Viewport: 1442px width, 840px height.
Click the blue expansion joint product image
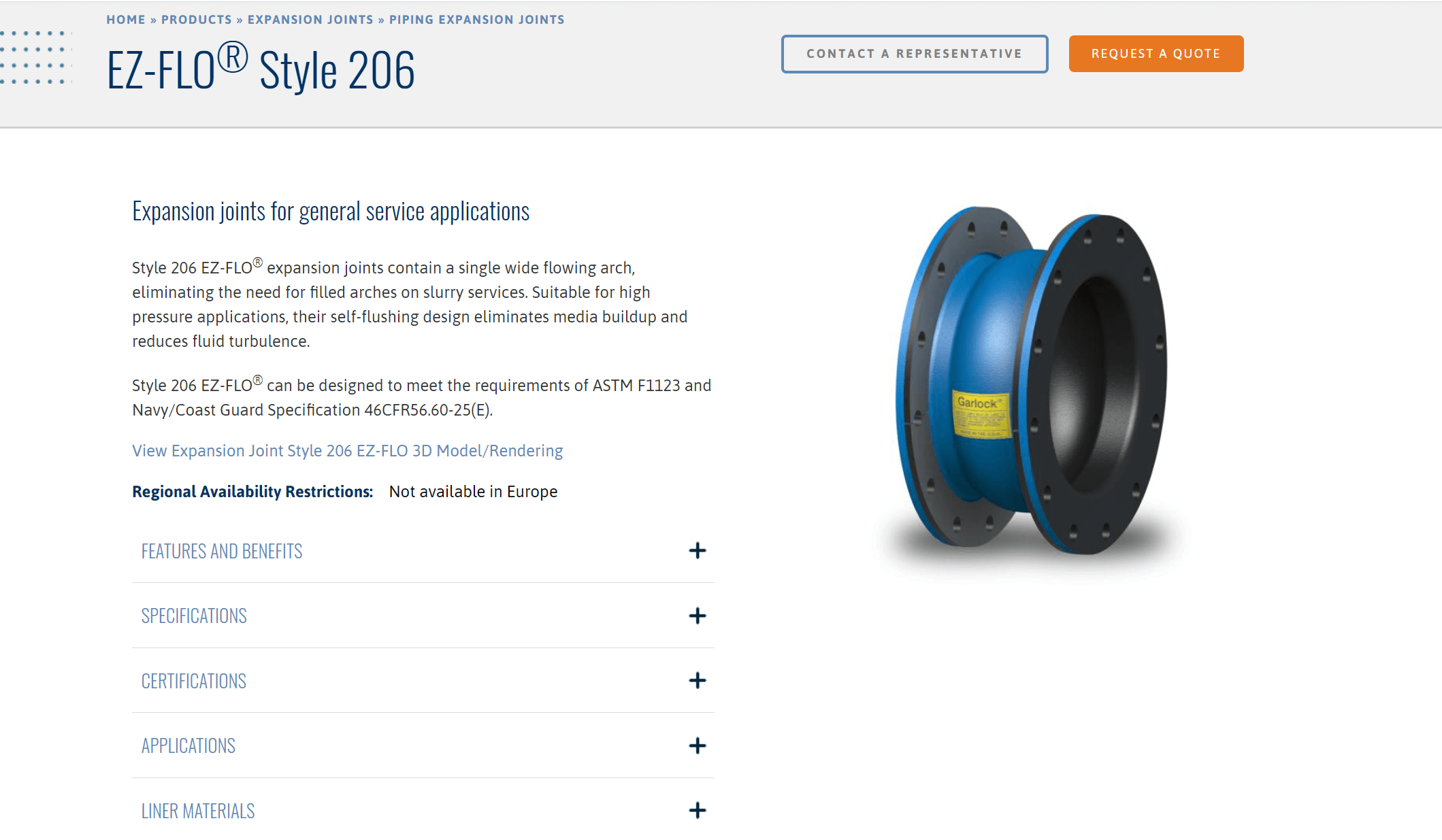tap(1032, 382)
